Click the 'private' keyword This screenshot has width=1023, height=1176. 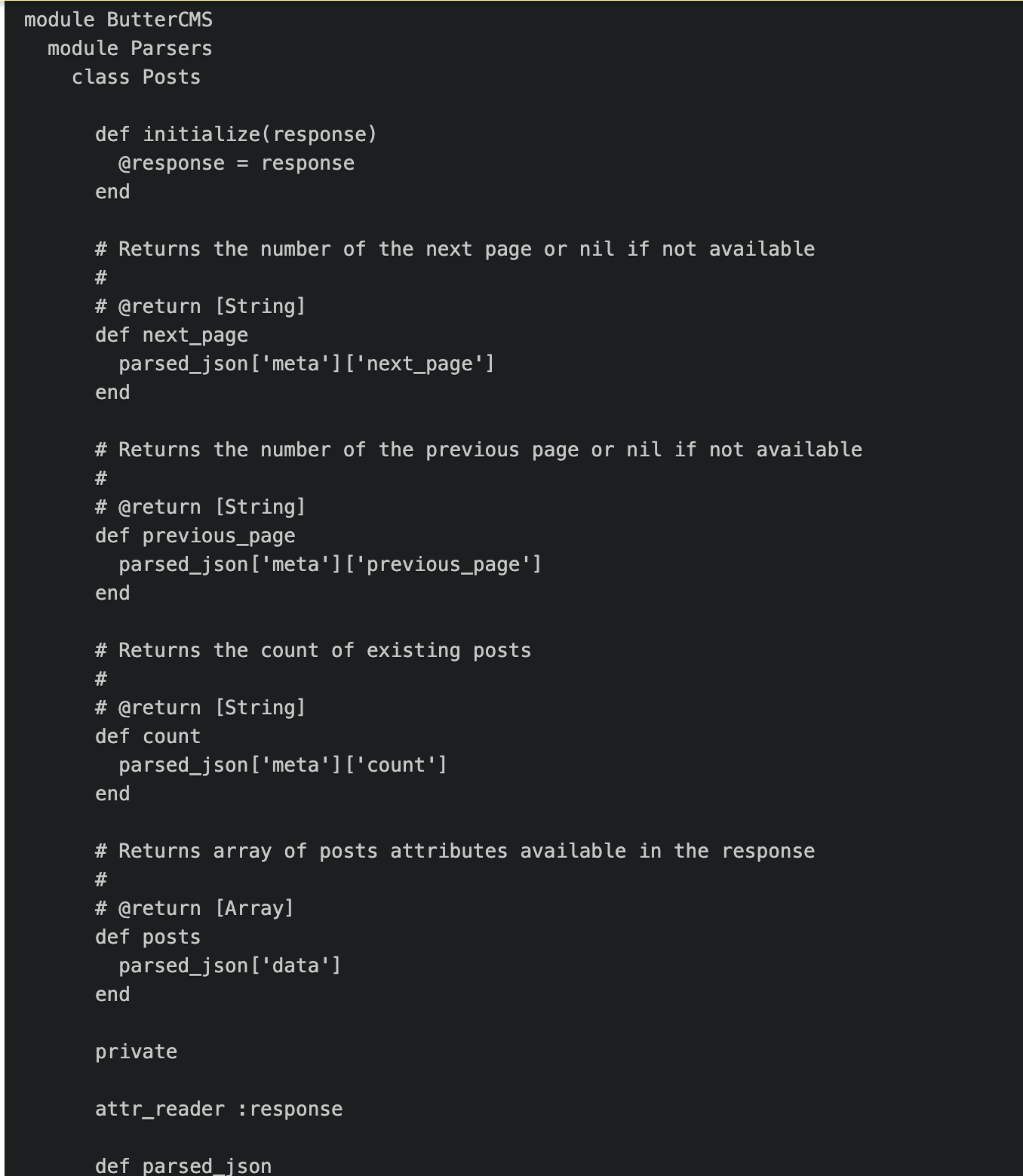click(x=136, y=1052)
